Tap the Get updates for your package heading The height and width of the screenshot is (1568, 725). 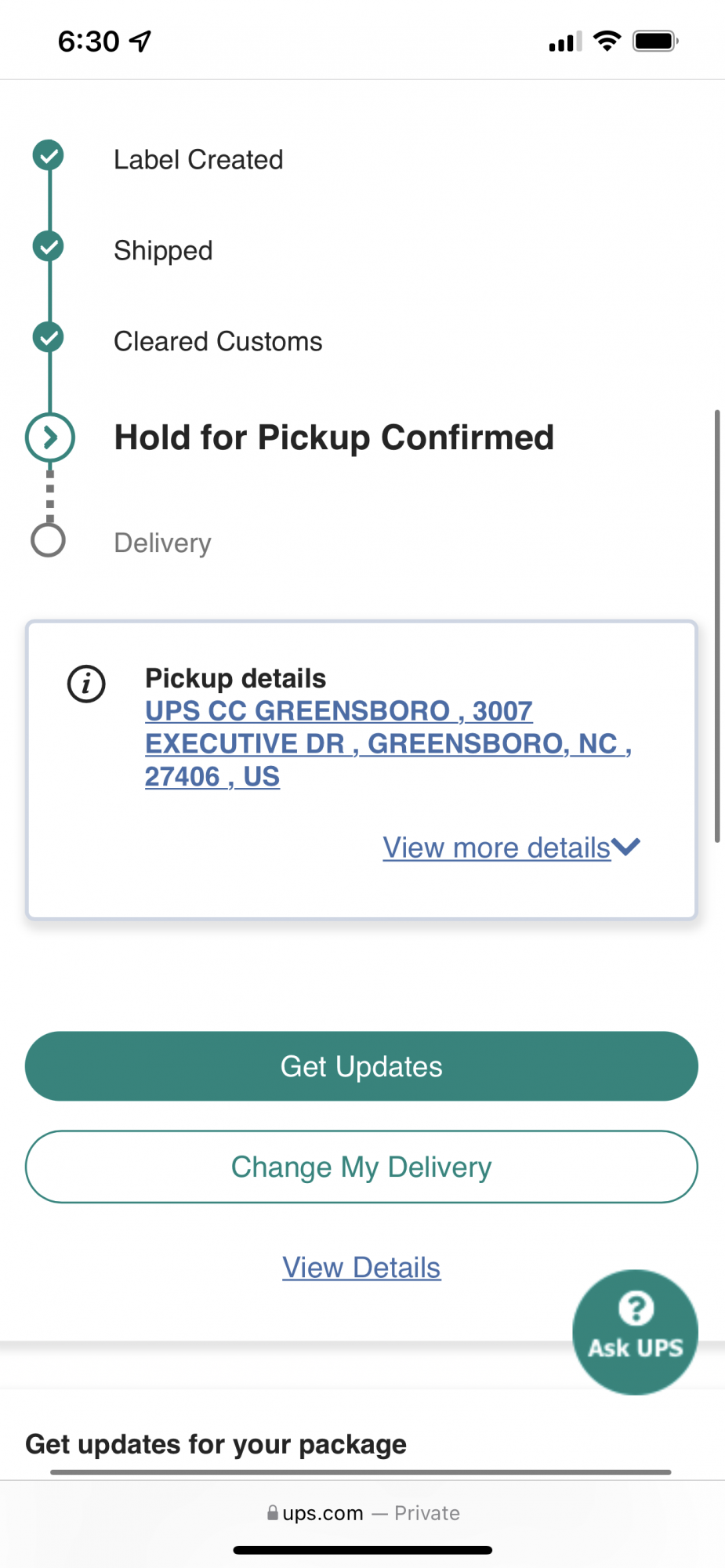coord(216,1443)
